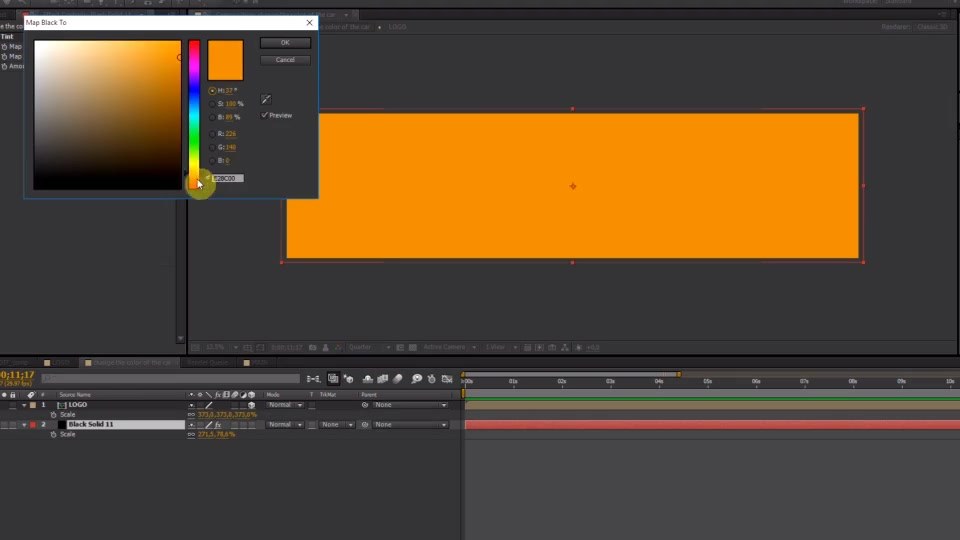Switch to Render Queue tab
960x540 pixels.
click(x=208, y=362)
